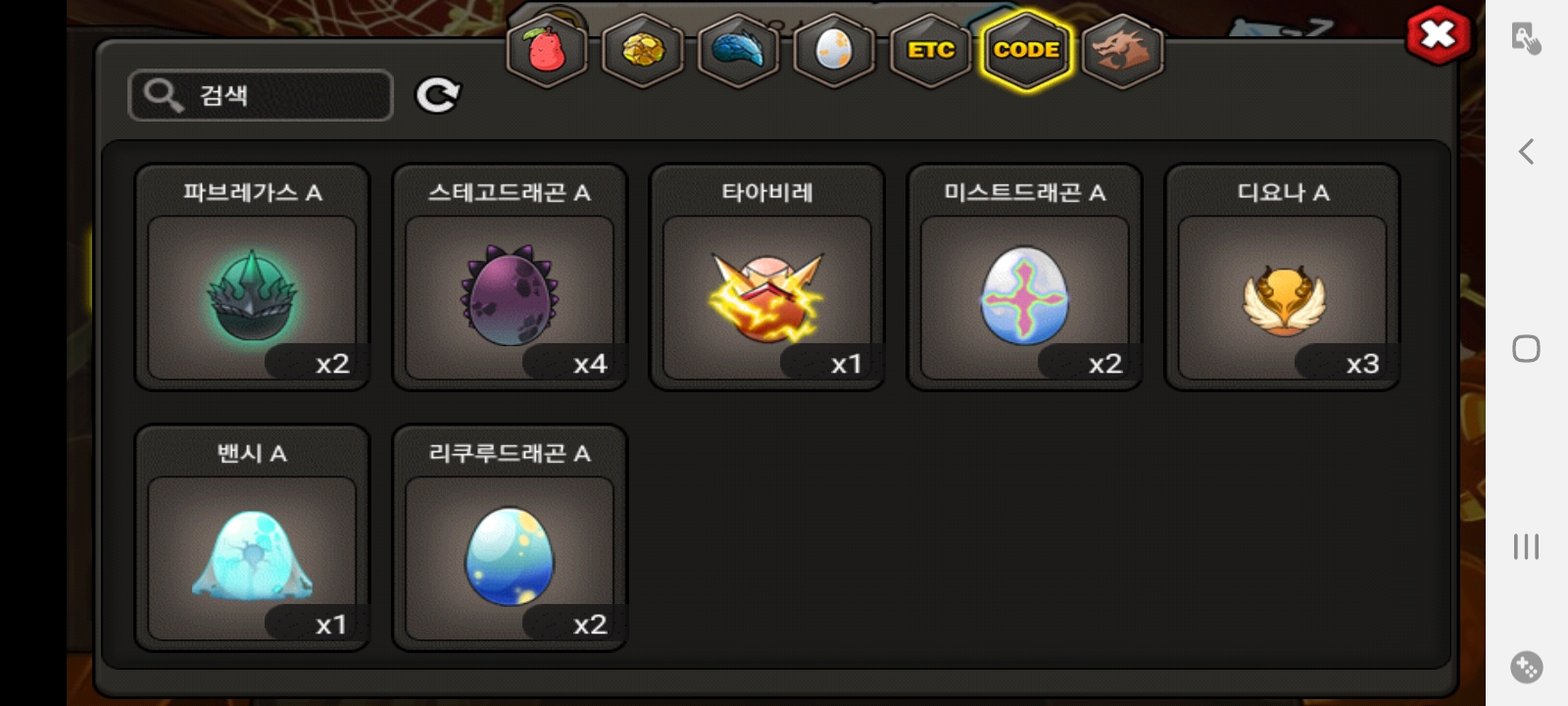This screenshot has height=706, width=1568.
Task: Pick the 미스트드래곤 A egg
Action: (1025, 277)
